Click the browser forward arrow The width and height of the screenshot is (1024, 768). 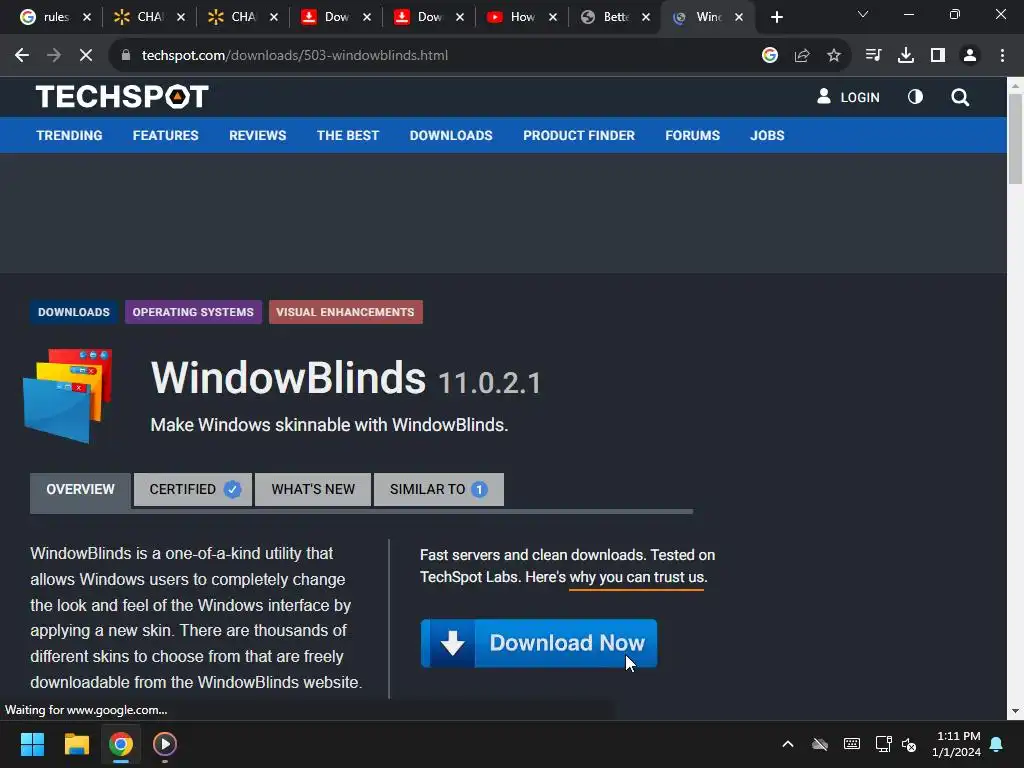pos(54,56)
